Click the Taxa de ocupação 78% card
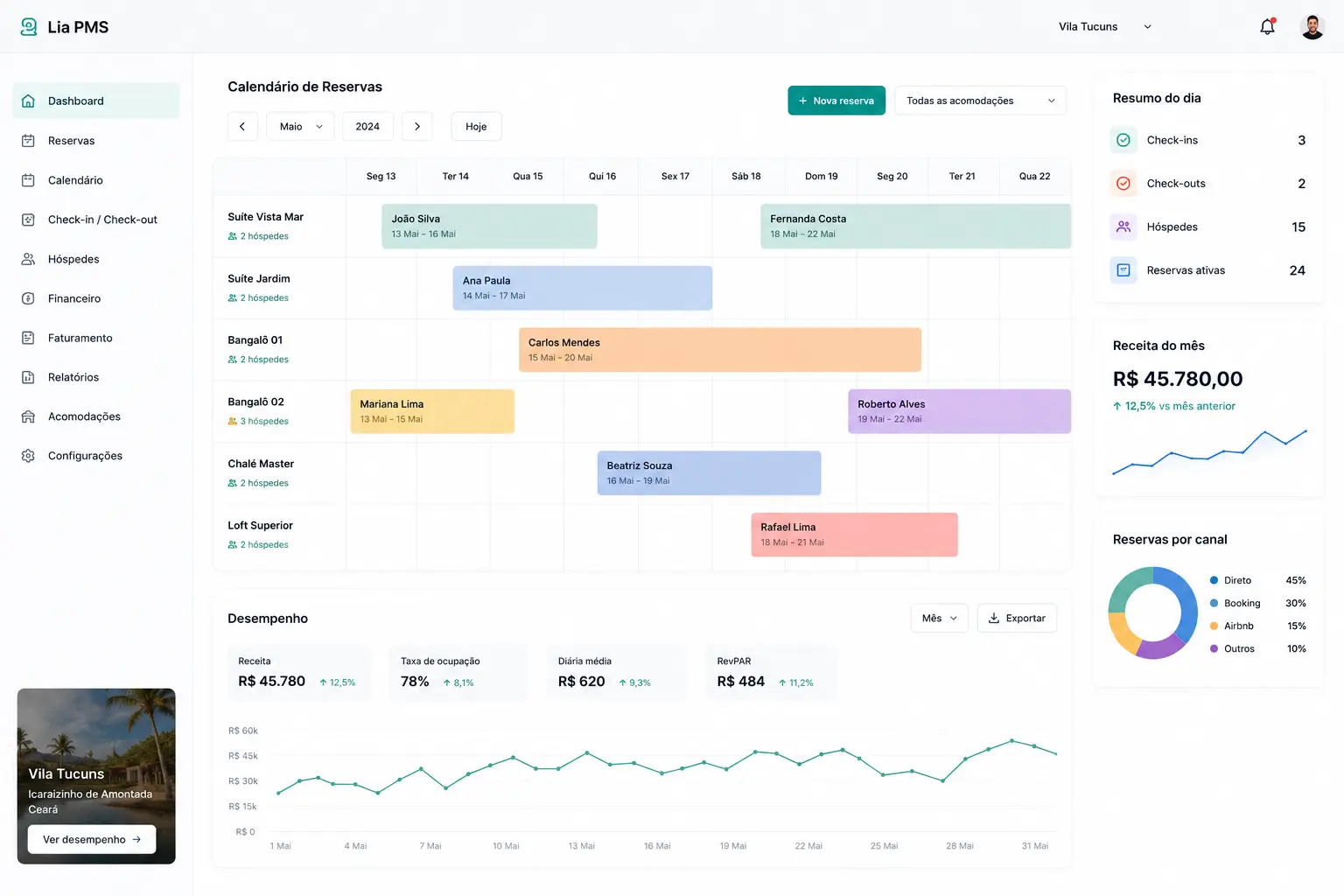1344x896 pixels. click(458, 672)
